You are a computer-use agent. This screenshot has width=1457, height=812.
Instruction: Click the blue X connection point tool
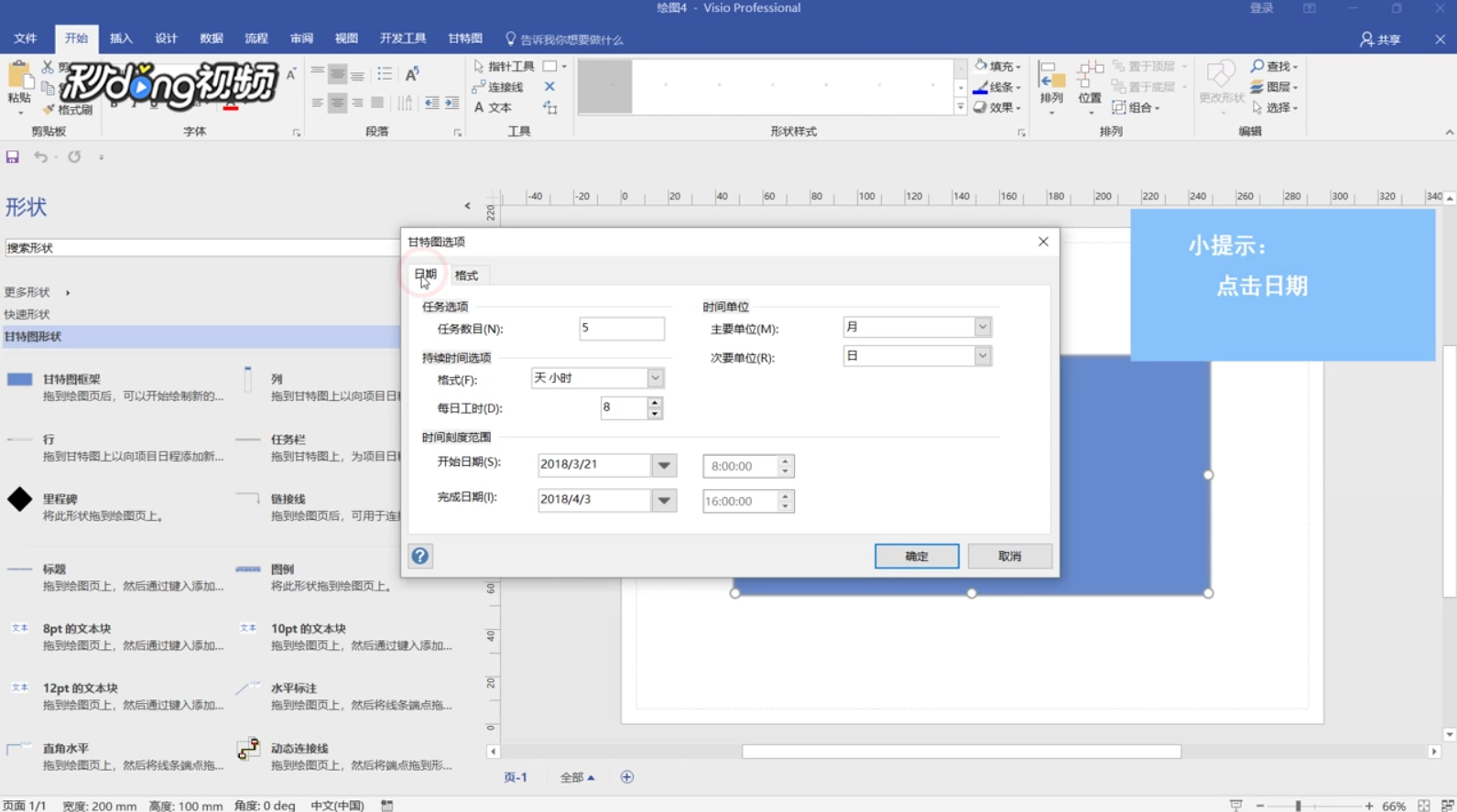[x=549, y=87]
